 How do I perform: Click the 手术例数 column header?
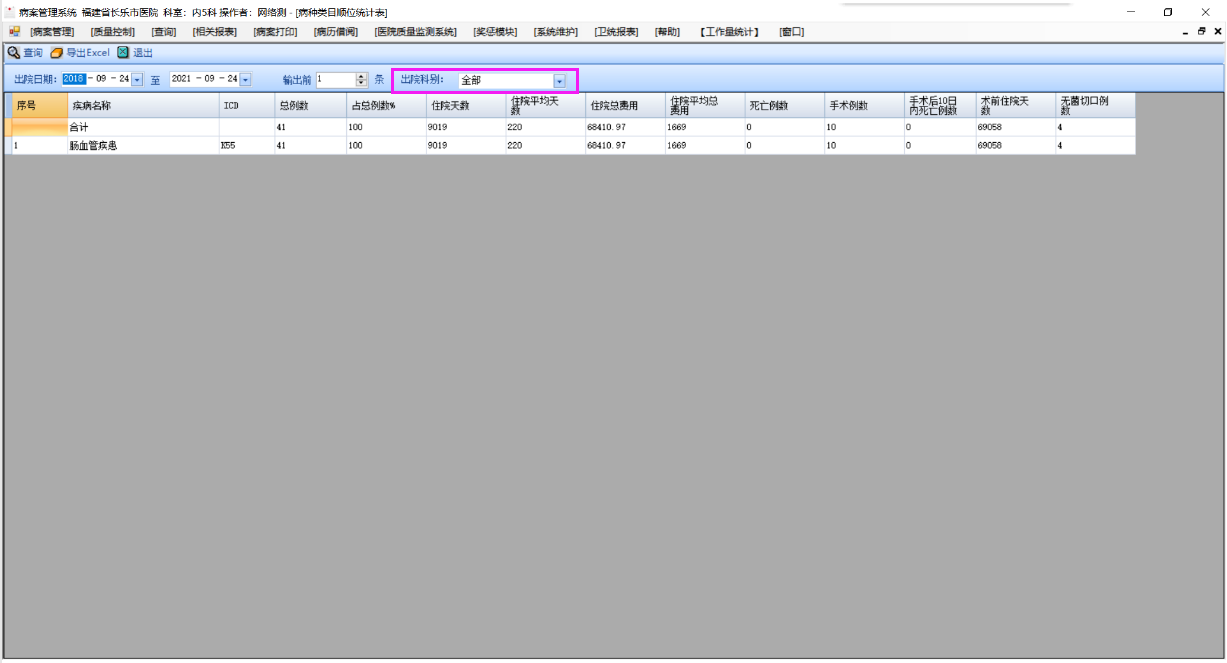865,106
